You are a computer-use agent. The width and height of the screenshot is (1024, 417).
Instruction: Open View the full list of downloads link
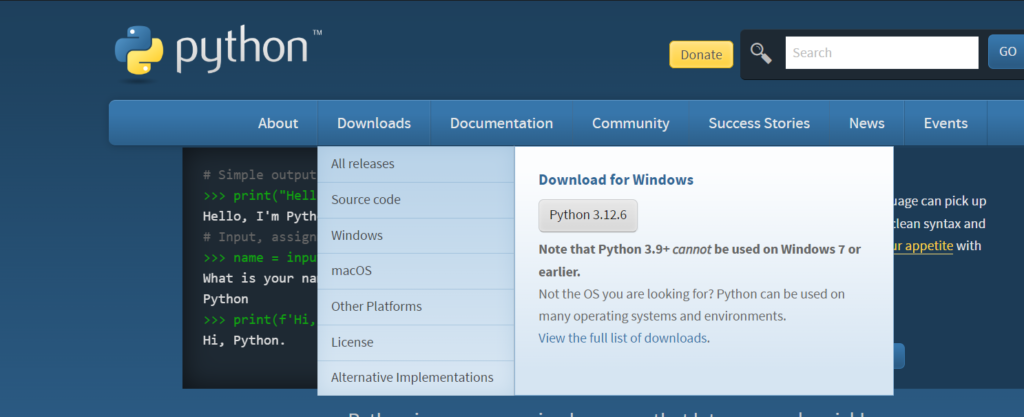[622, 338]
